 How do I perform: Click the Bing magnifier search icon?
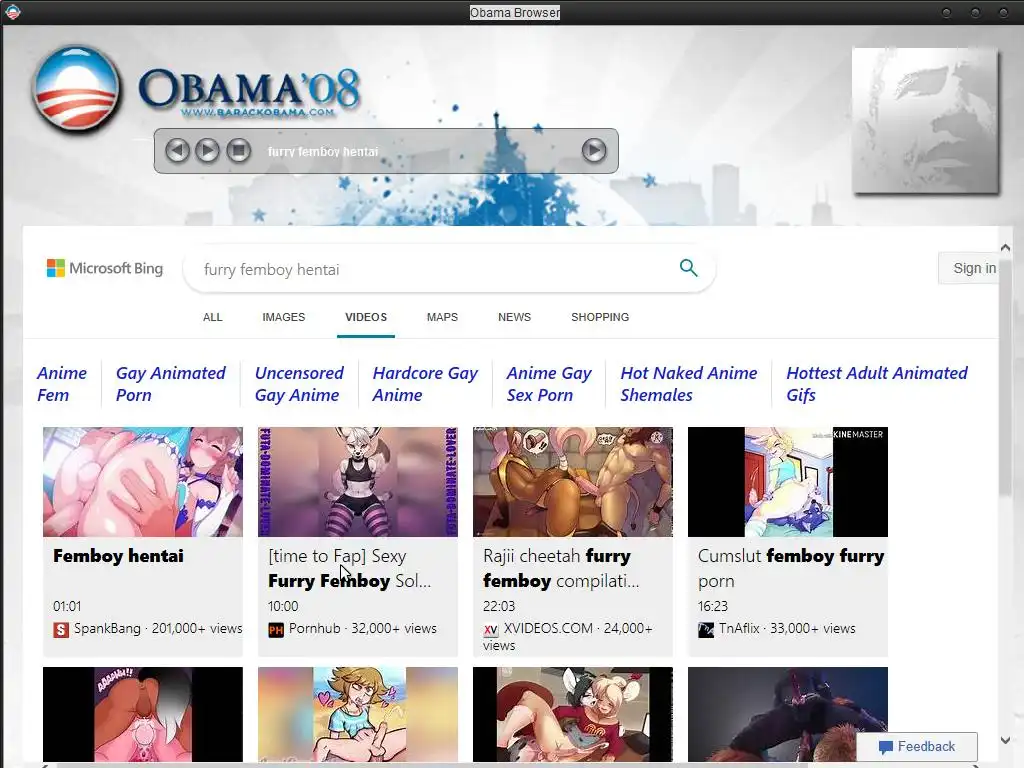click(x=688, y=268)
